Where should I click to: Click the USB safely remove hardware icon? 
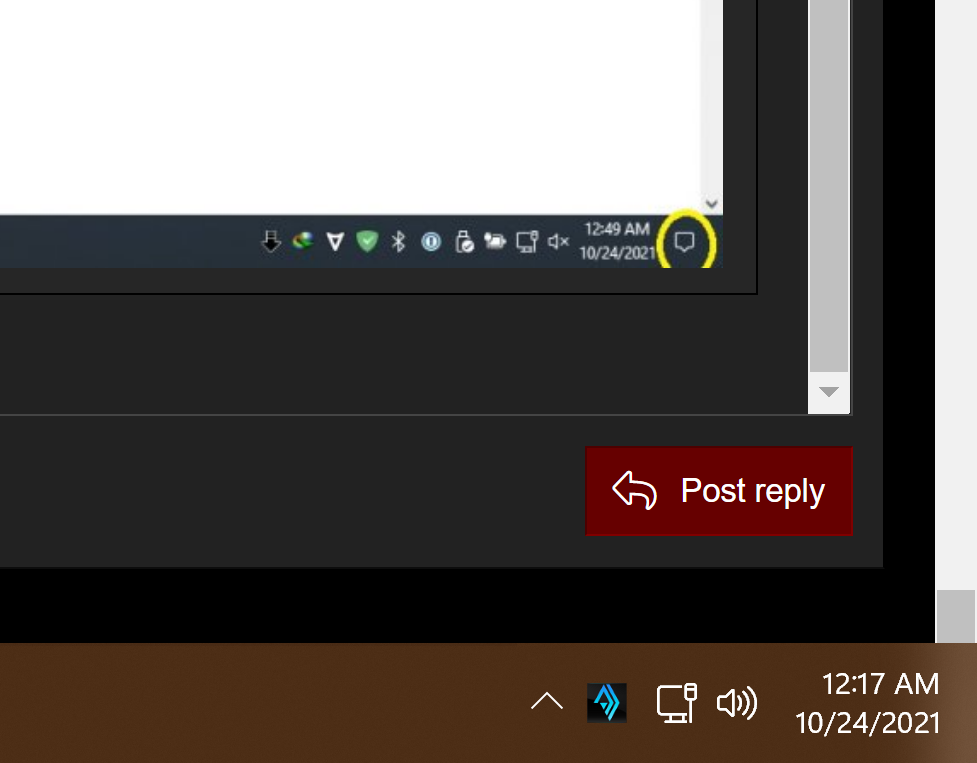click(x=464, y=242)
